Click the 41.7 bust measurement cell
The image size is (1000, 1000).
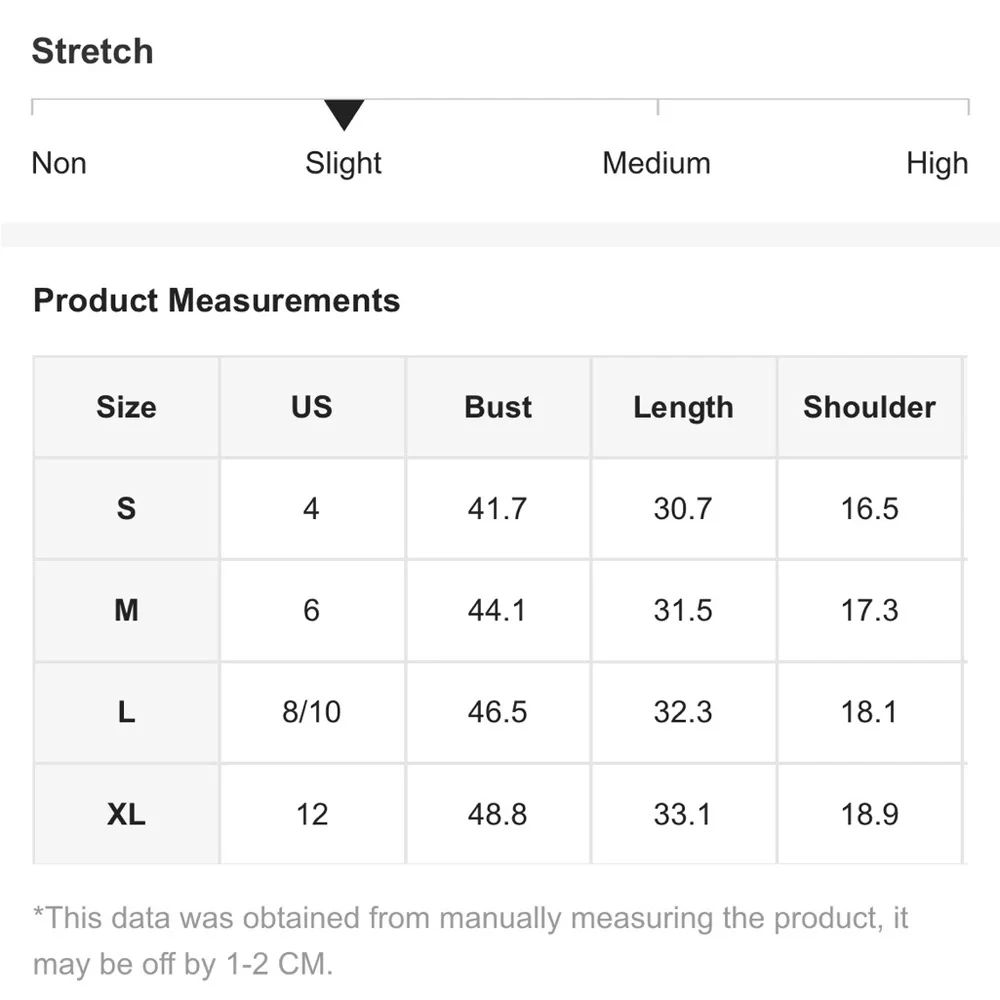[x=498, y=509]
